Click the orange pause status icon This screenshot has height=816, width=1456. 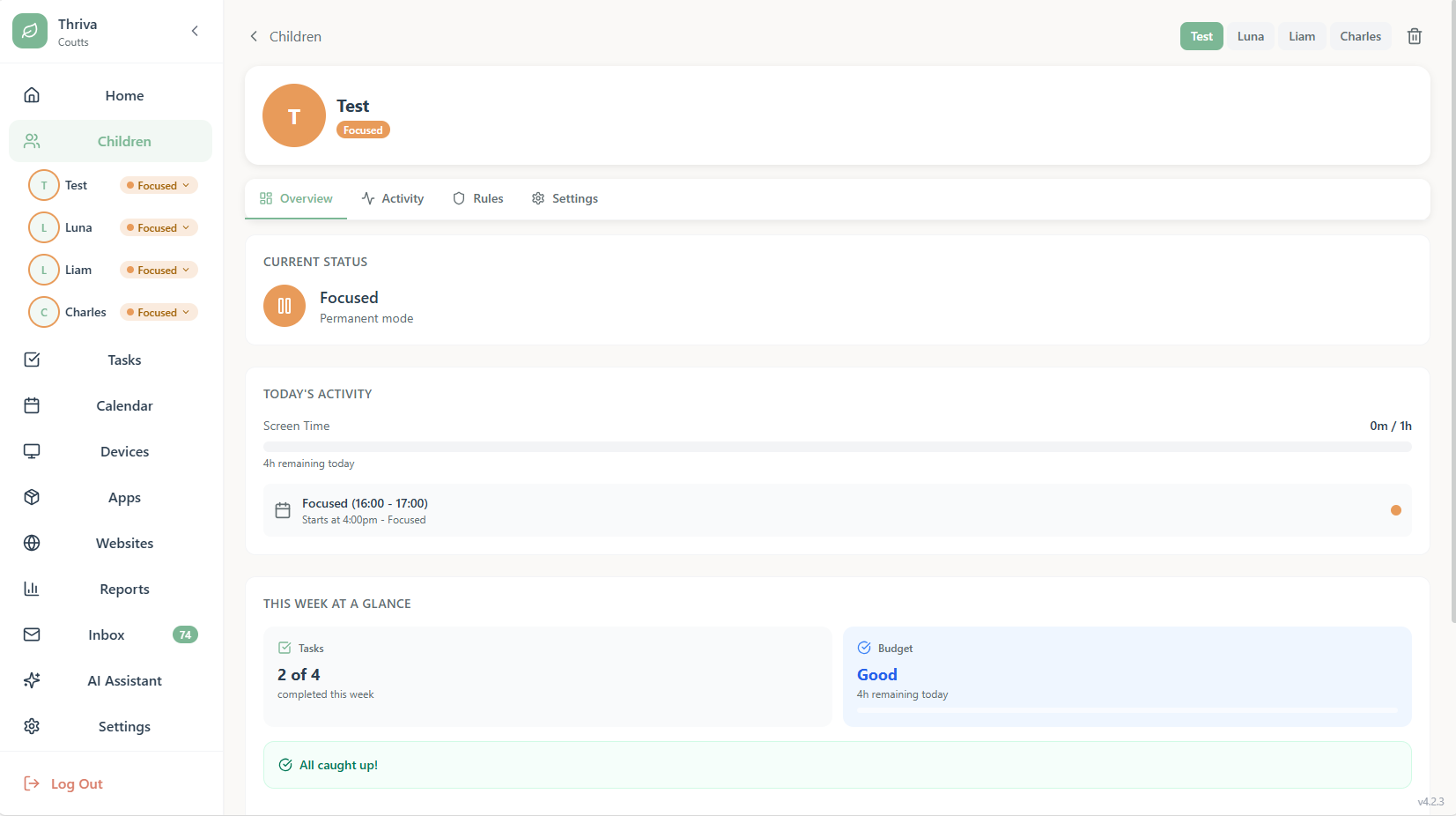[285, 306]
